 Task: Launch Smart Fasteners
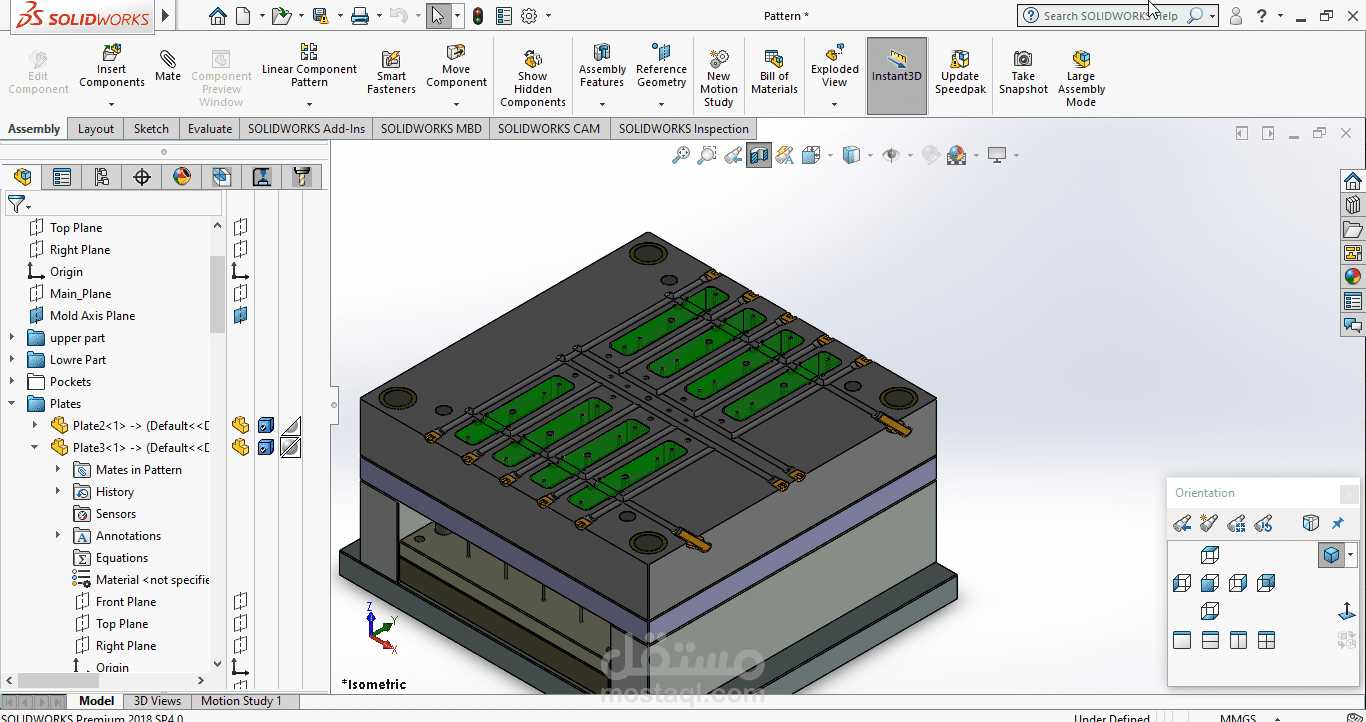(391, 72)
